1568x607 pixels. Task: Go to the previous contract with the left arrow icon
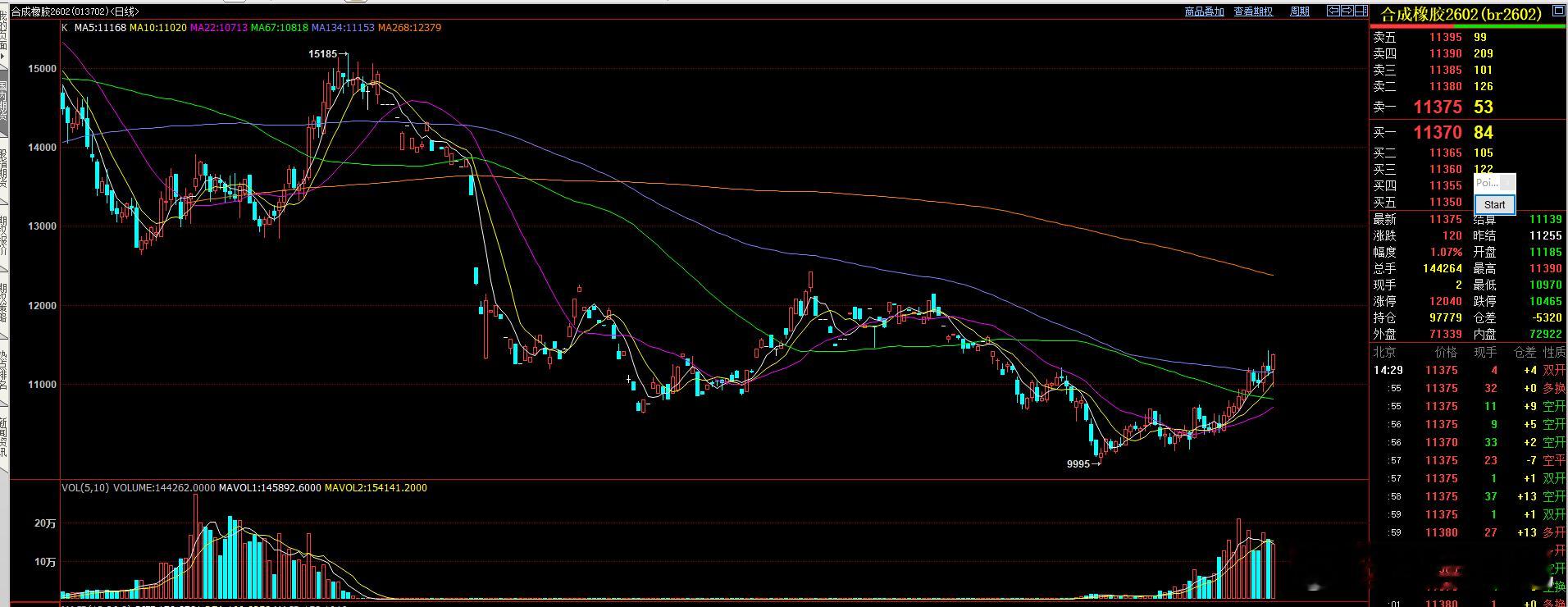[1333, 11]
